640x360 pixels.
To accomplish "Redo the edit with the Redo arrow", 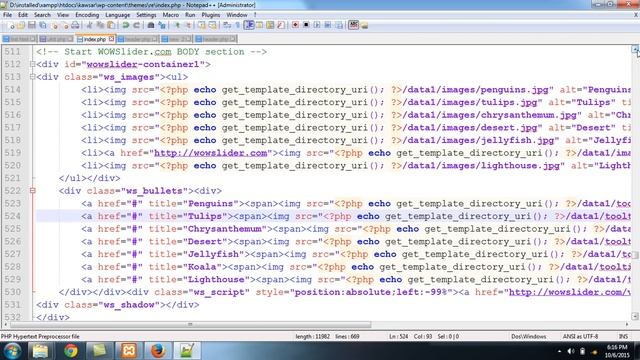I will tap(137, 25).
